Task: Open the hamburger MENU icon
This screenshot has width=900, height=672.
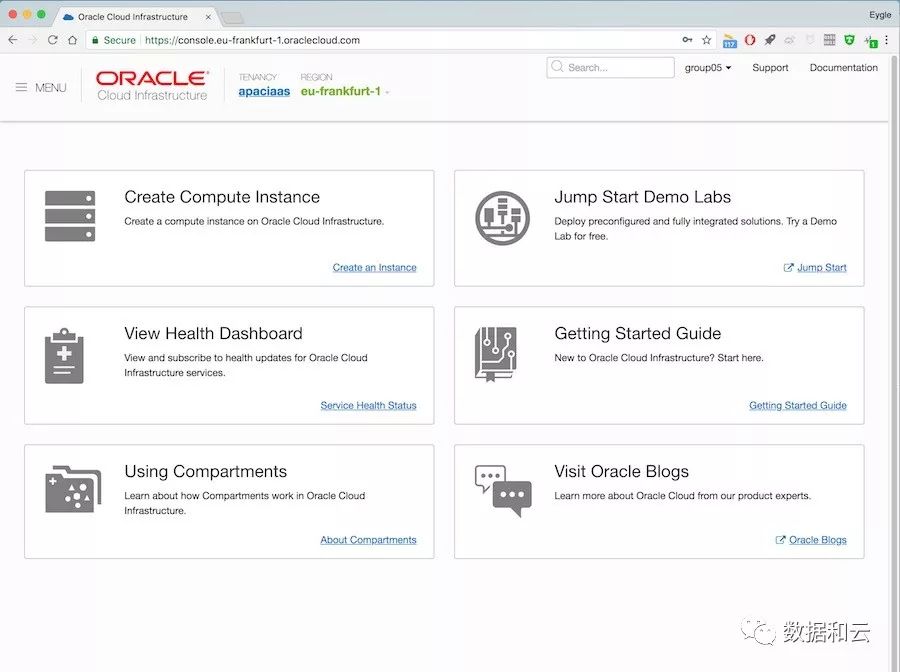Action: pyautogui.click(x=21, y=87)
